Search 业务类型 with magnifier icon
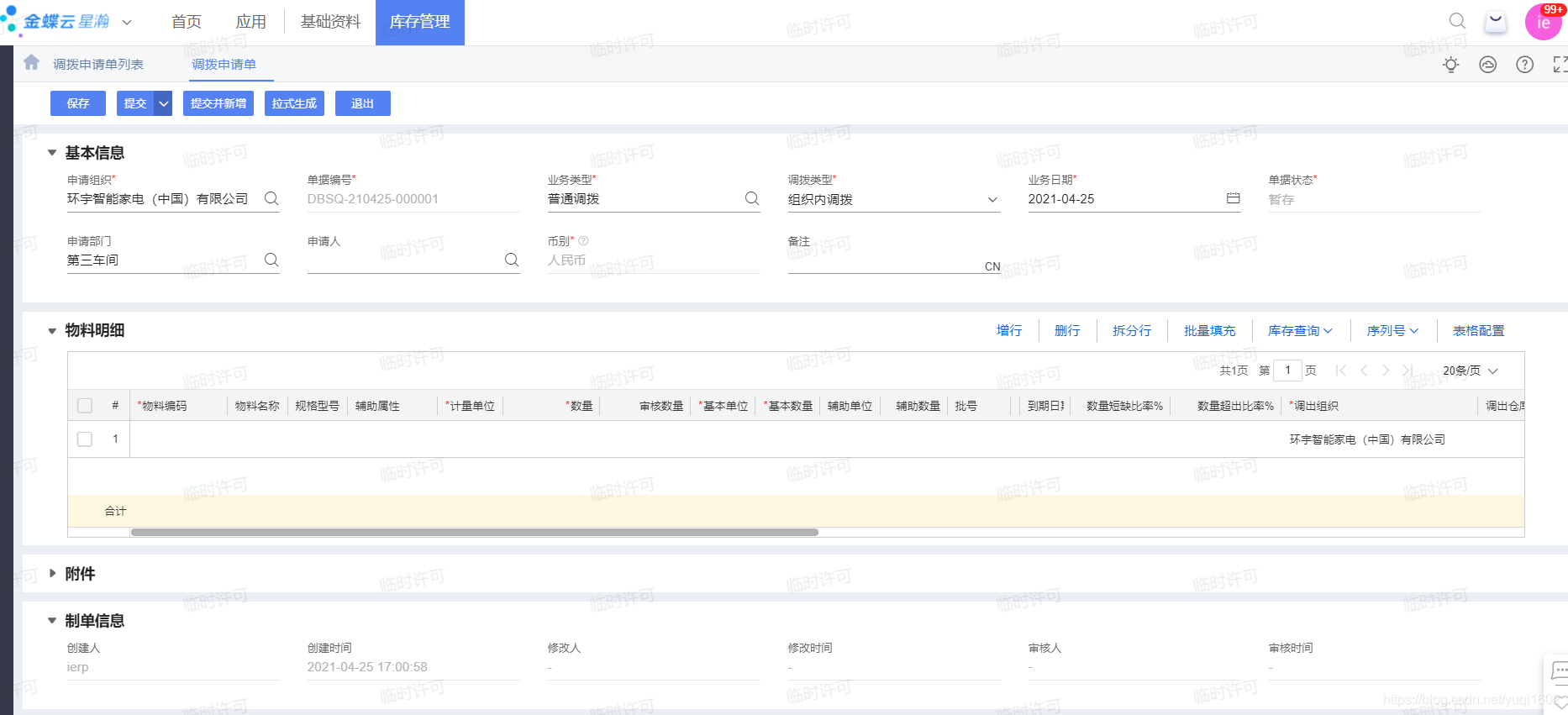Screen dimensions: 1568x715 coord(752,198)
